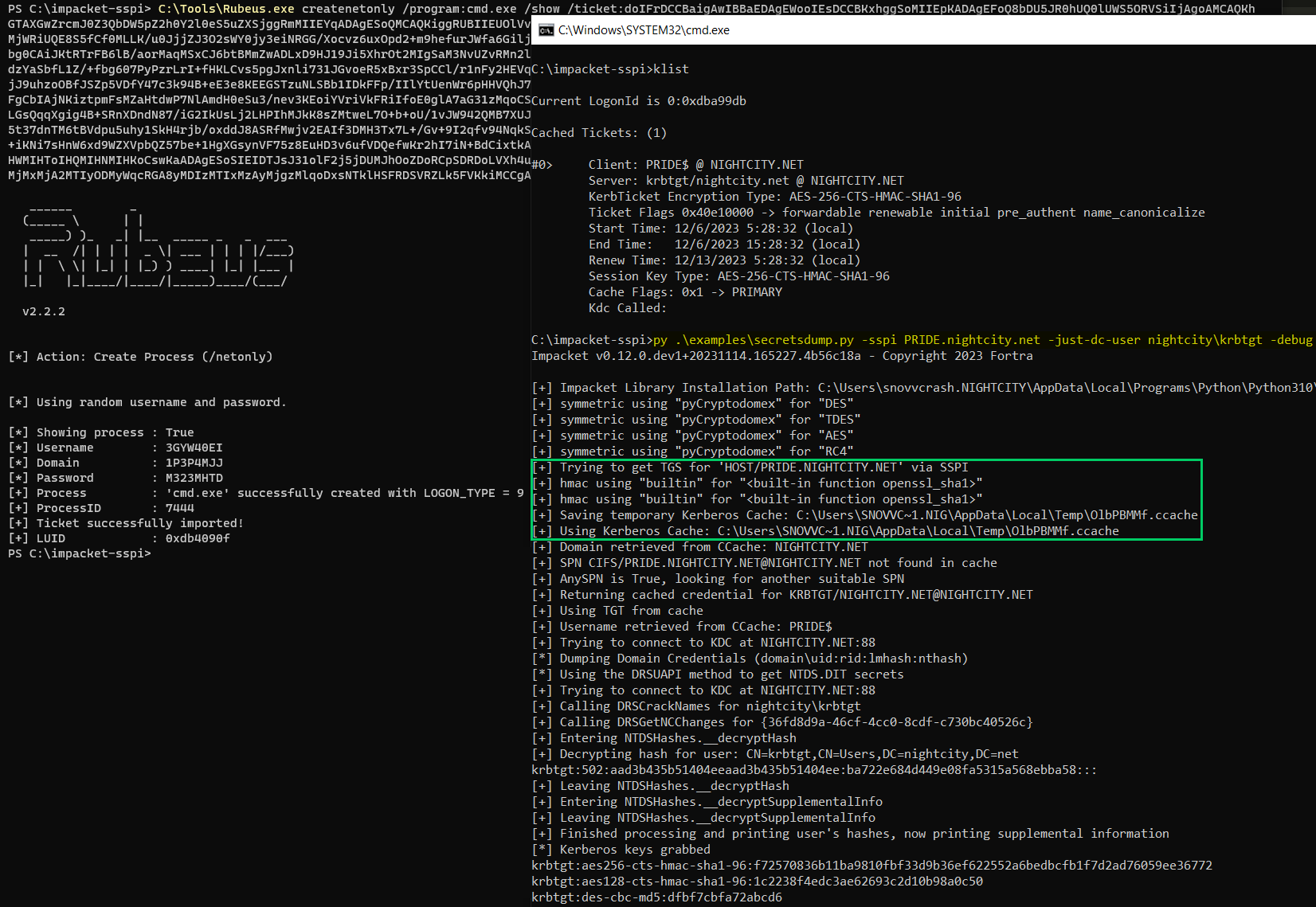Click the 'Dumping Domain Credentials' status line
This screenshot has width=1316, height=907.
click(x=745, y=658)
